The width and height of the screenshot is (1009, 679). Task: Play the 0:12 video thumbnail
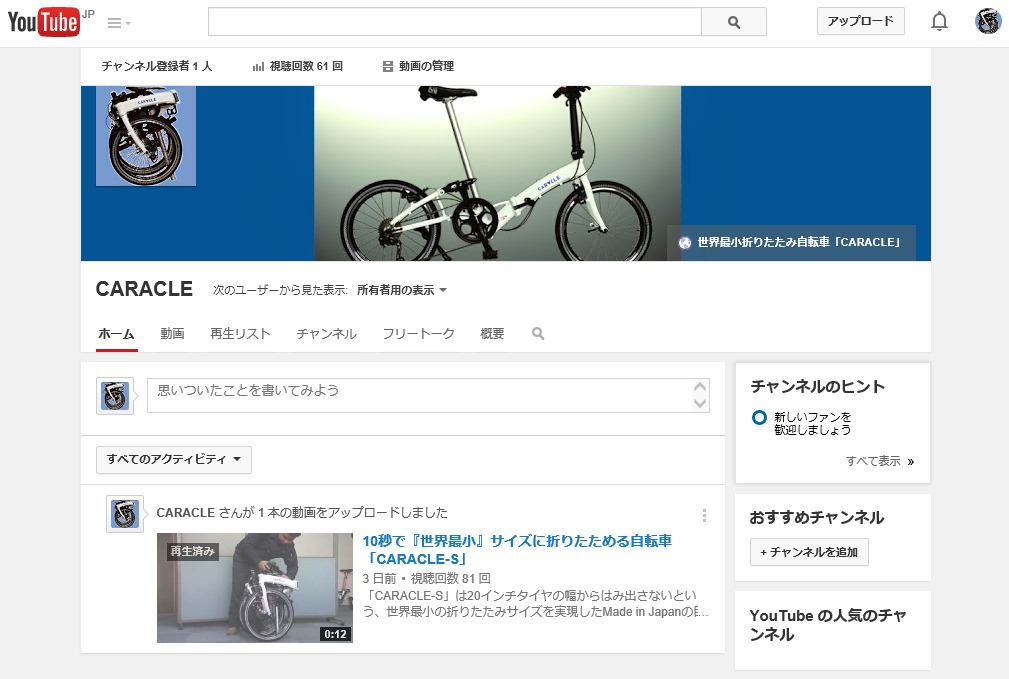[x=255, y=588]
